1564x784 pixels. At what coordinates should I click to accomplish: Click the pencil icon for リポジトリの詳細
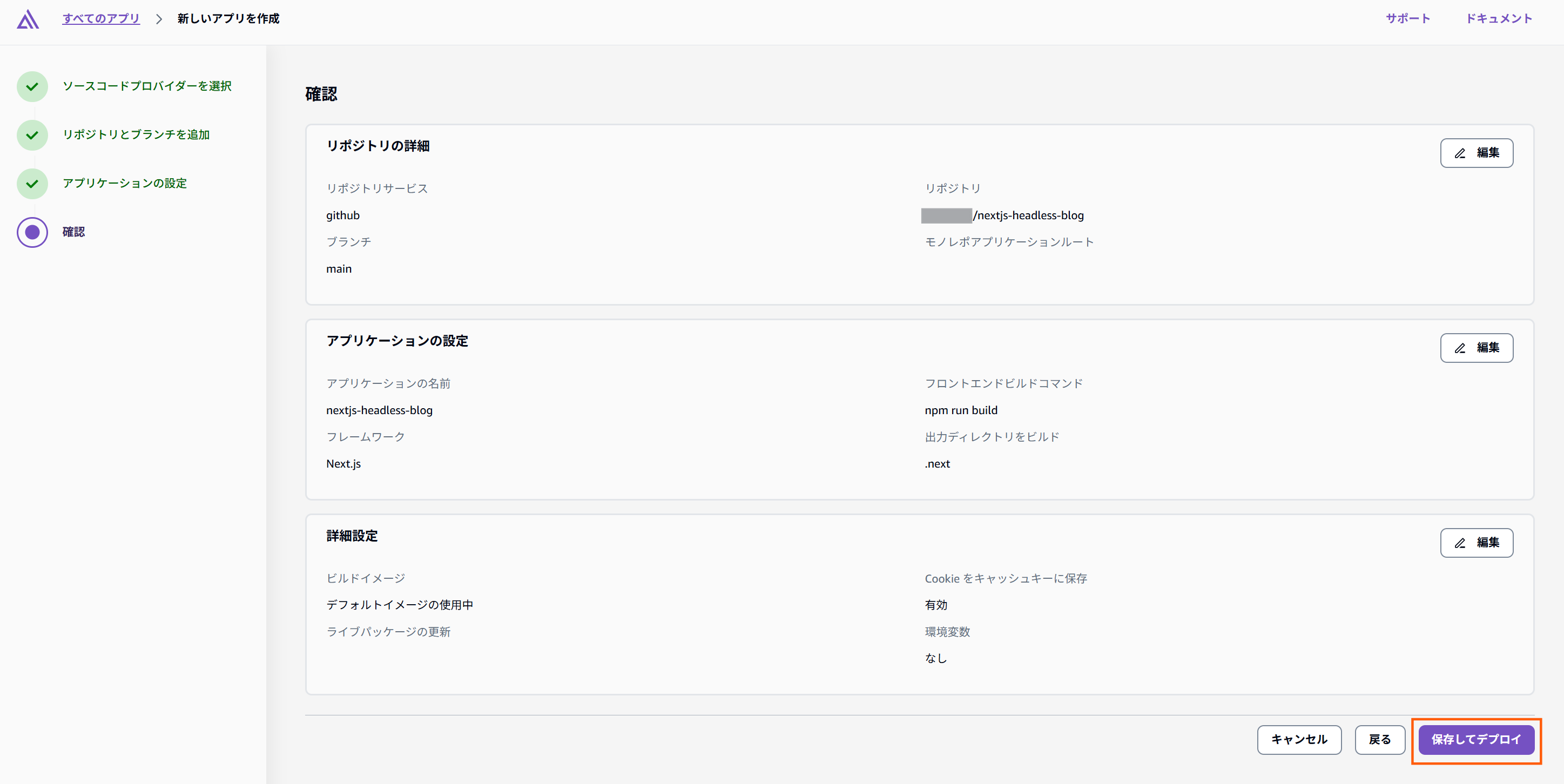pos(1461,153)
